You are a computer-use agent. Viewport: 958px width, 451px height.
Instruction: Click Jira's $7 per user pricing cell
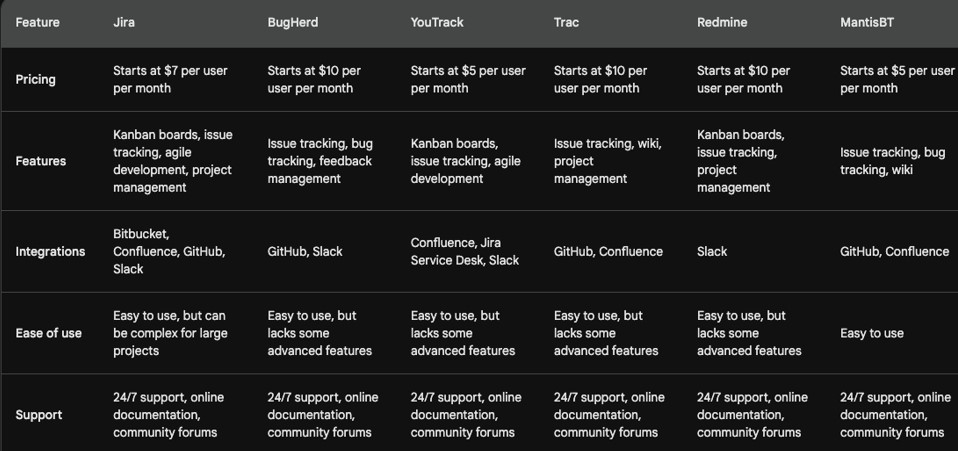pos(170,79)
